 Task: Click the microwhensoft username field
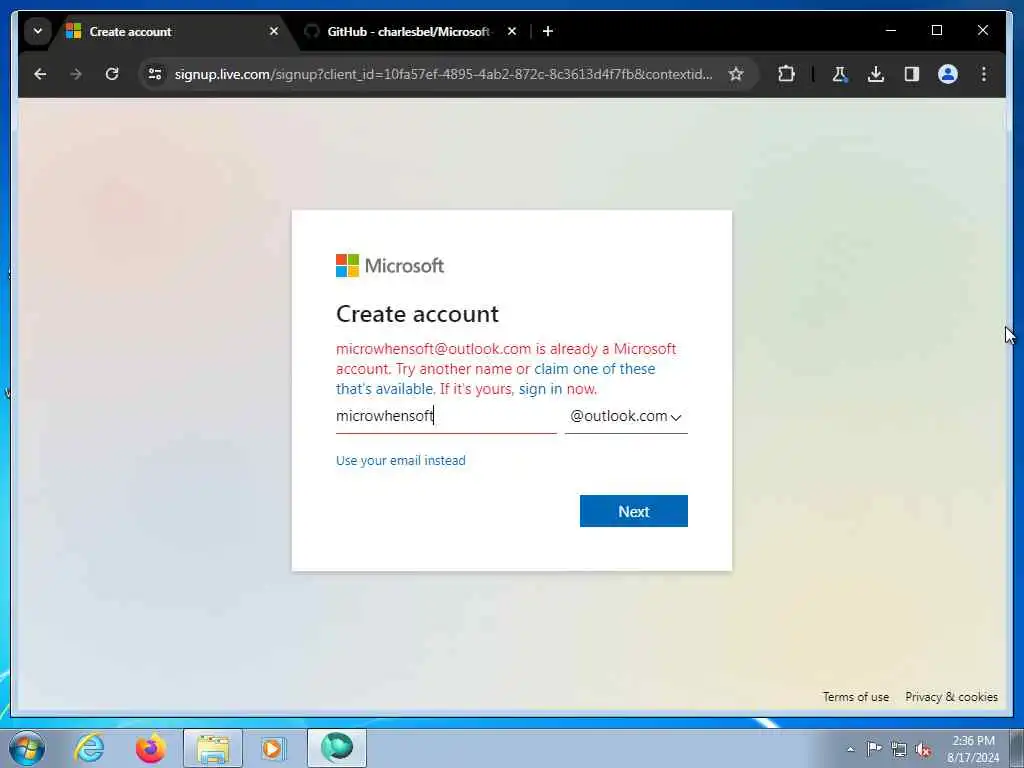coord(446,416)
